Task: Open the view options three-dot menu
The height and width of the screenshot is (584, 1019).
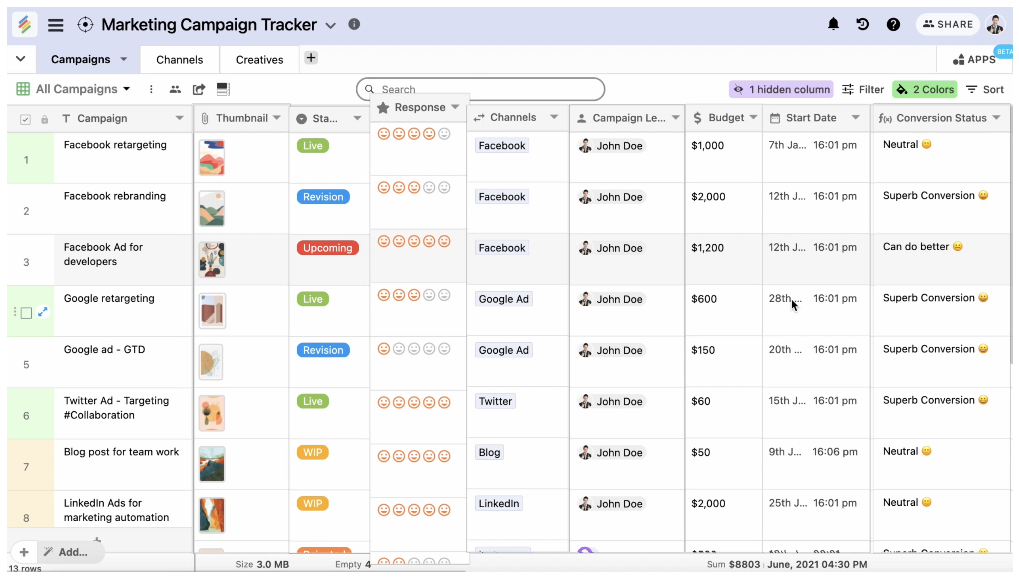Action: (x=151, y=90)
